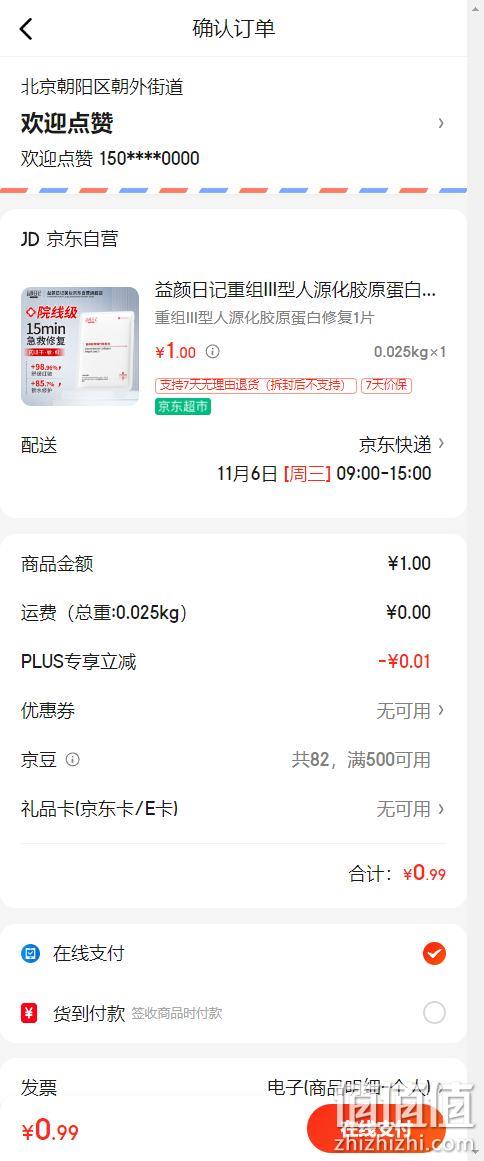
Task: Click the price info icon beside ¥1.00
Action: [212, 352]
